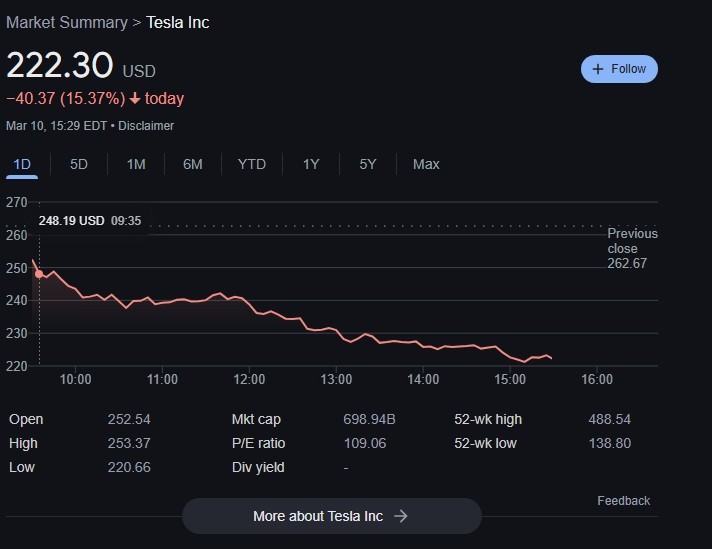Select the 1D time range tab
The width and height of the screenshot is (712, 549).
pos(22,164)
